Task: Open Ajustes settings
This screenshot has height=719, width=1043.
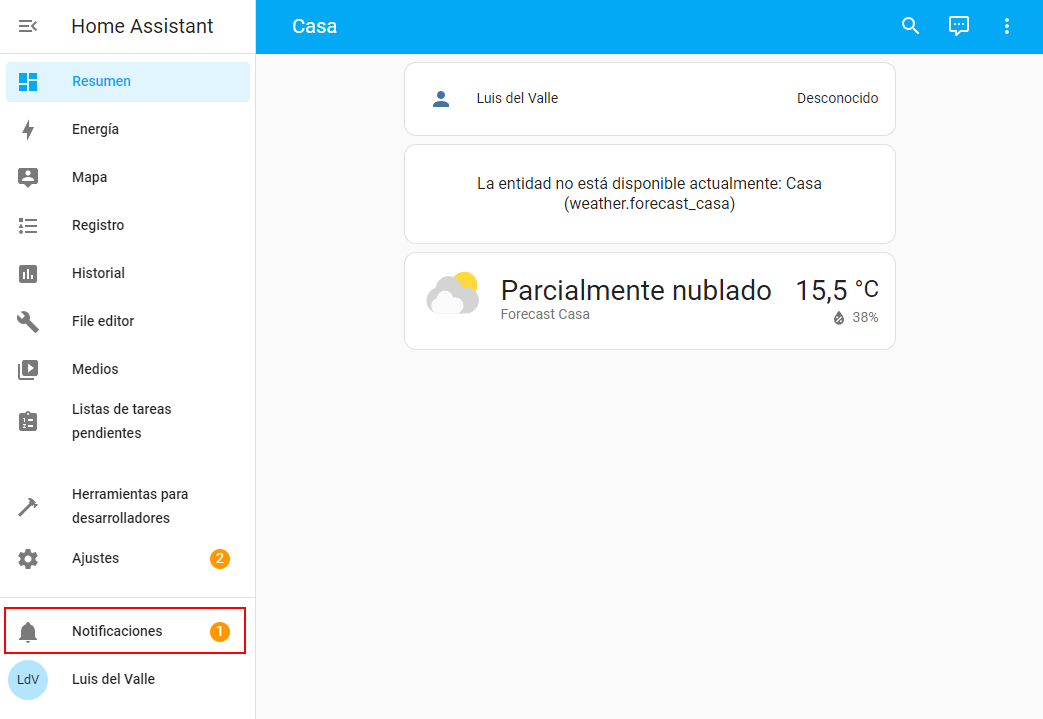Action: click(x=128, y=559)
